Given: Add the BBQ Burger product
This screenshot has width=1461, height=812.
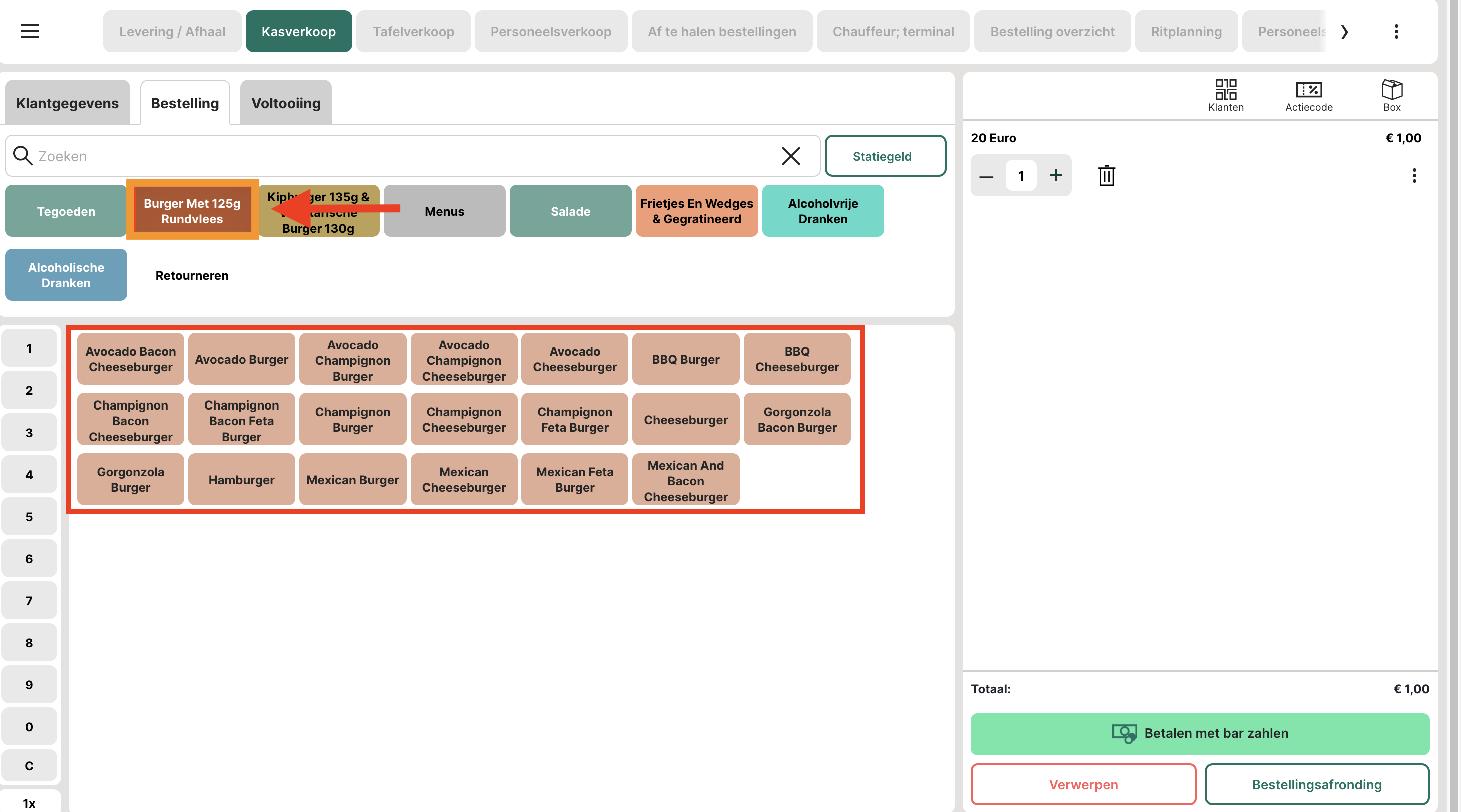Looking at the screenshot, I should click(x=685, y=359).
